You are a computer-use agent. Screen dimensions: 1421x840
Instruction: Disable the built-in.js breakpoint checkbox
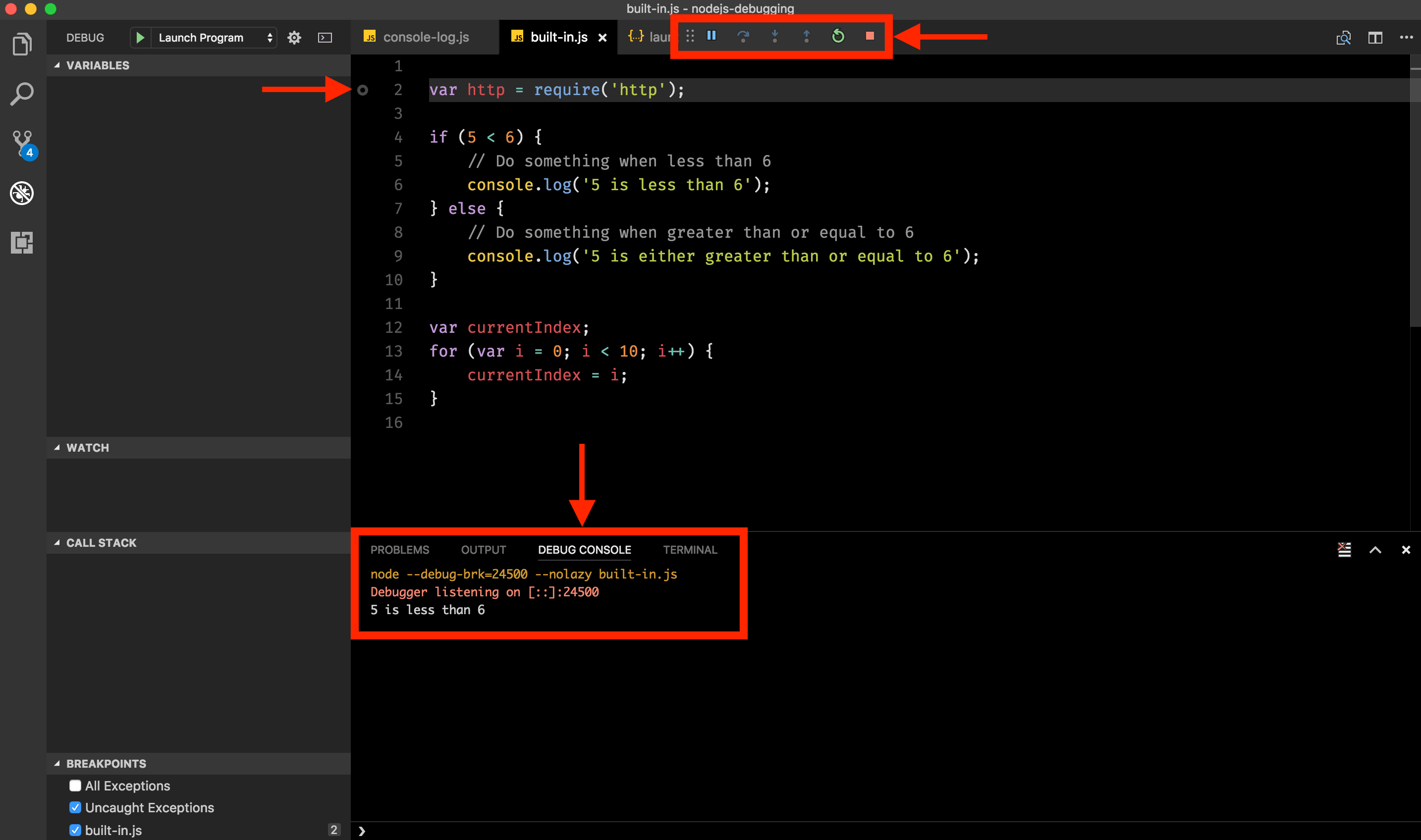point(75,830)
